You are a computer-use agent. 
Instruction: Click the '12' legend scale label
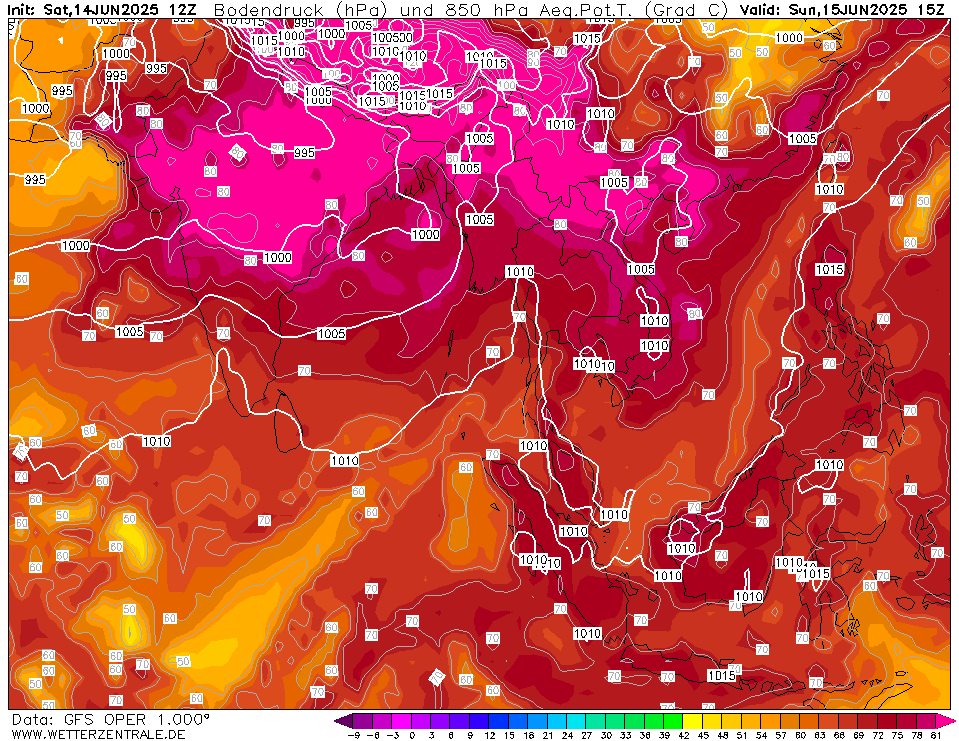click(x=489, y=735)
